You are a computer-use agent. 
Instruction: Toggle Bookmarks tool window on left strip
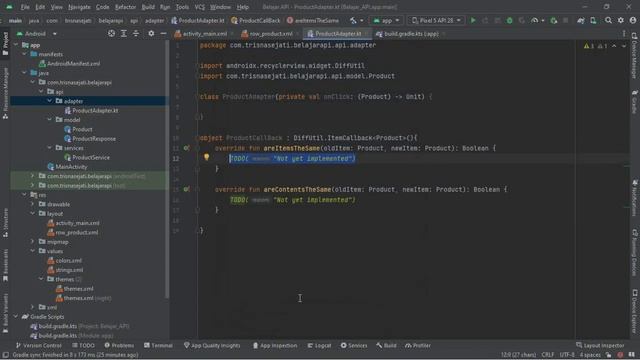coord(5,265)
